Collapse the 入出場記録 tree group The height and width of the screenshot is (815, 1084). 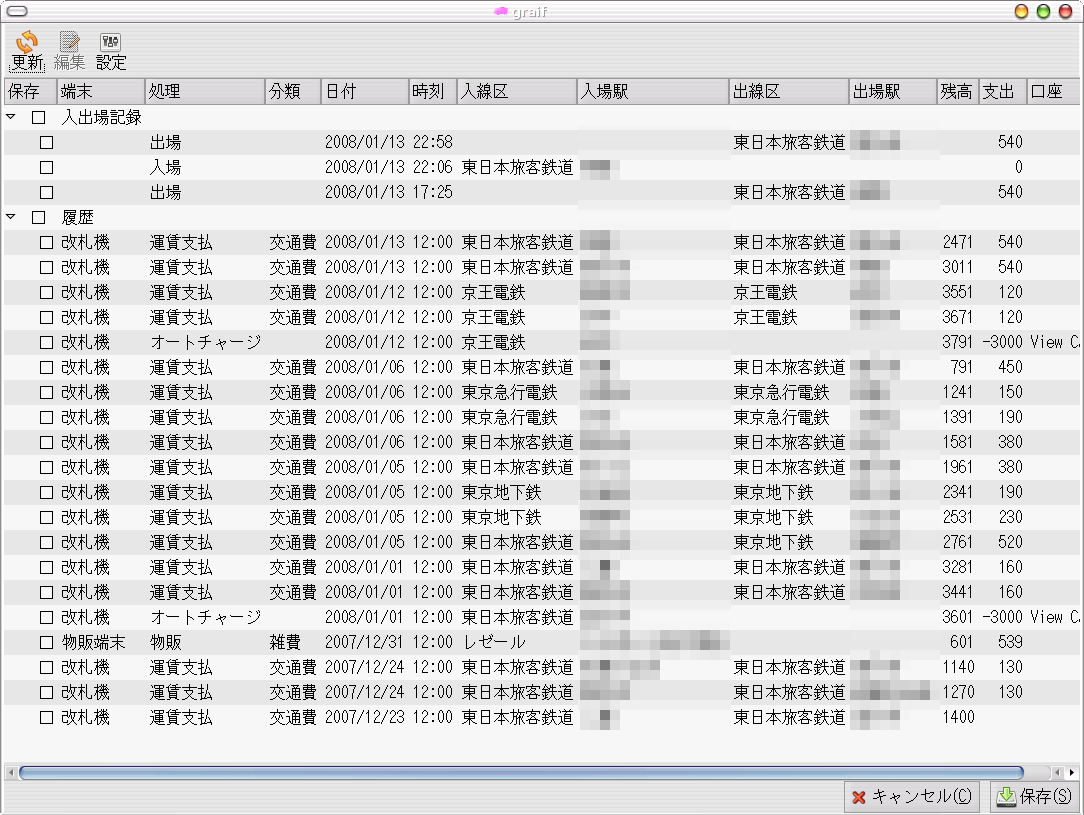(12, 117)
